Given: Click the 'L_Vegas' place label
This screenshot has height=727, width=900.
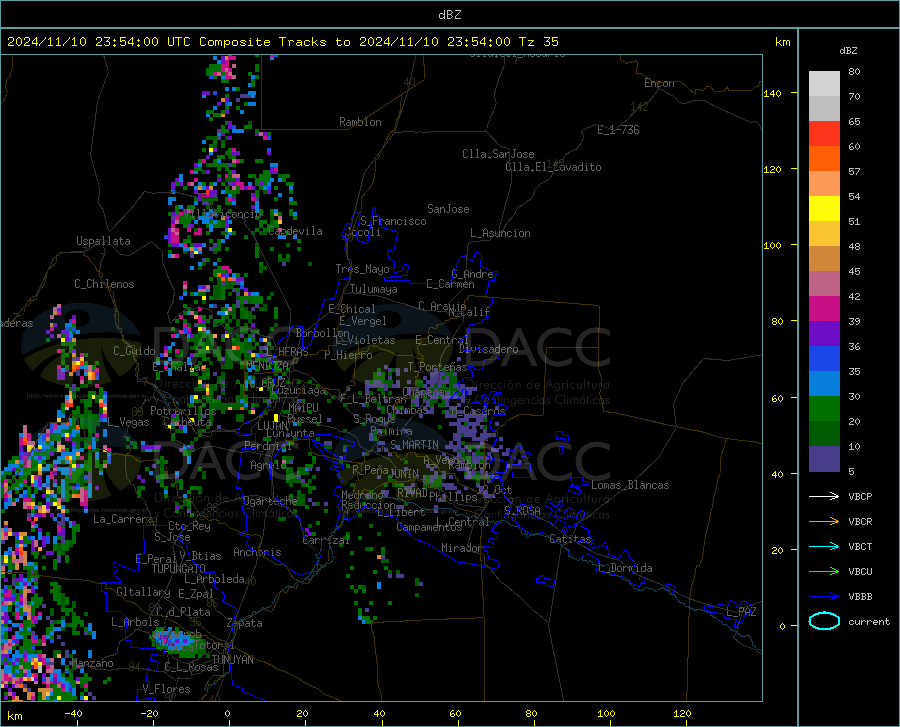Looking at the screenshot, I should (x=128, y=422).
